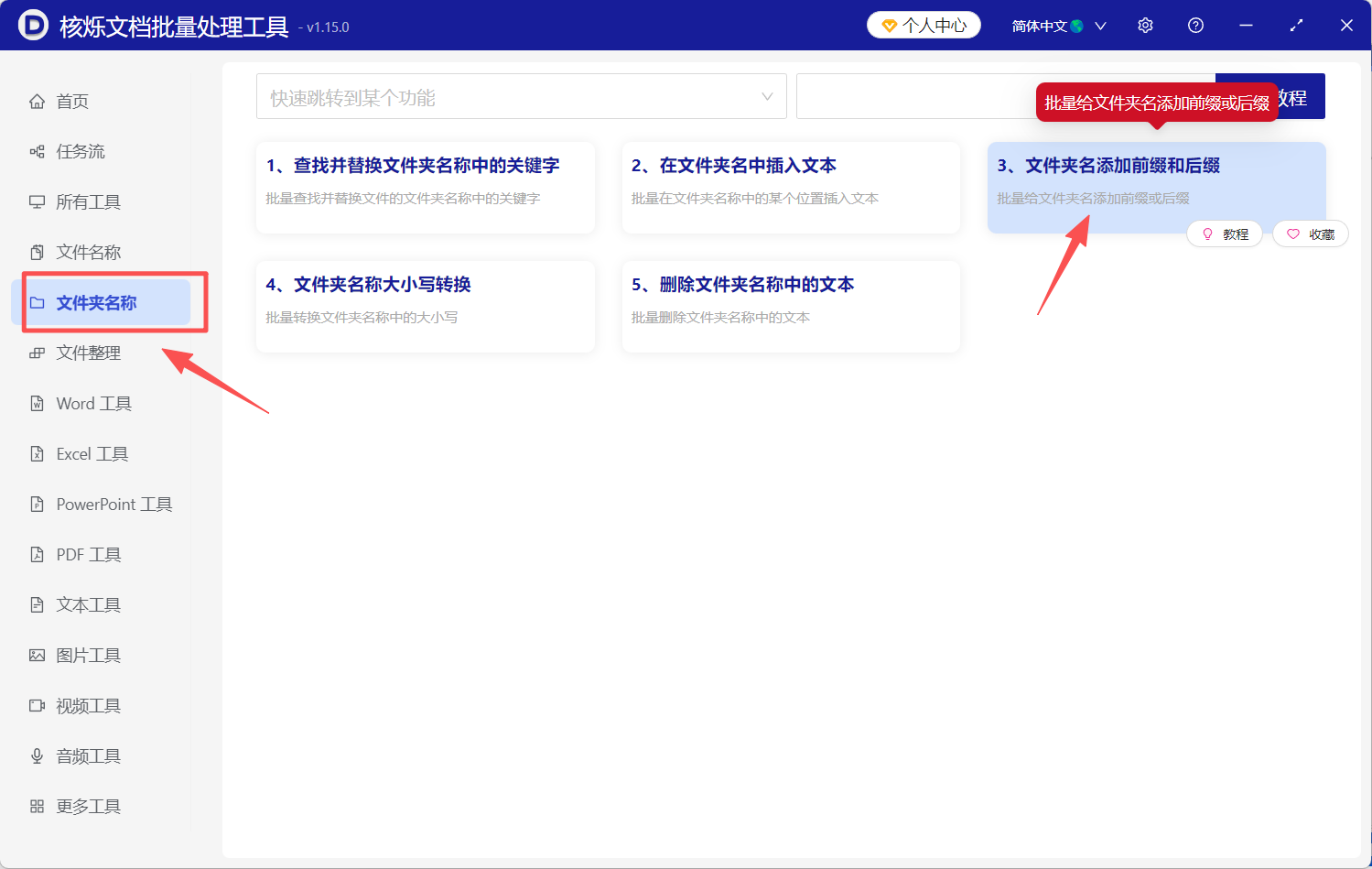This screenshot has width=1372, height=869.
Task: Expand the 简体中文 language dropdown
Action: click(x=1059, y=26)
